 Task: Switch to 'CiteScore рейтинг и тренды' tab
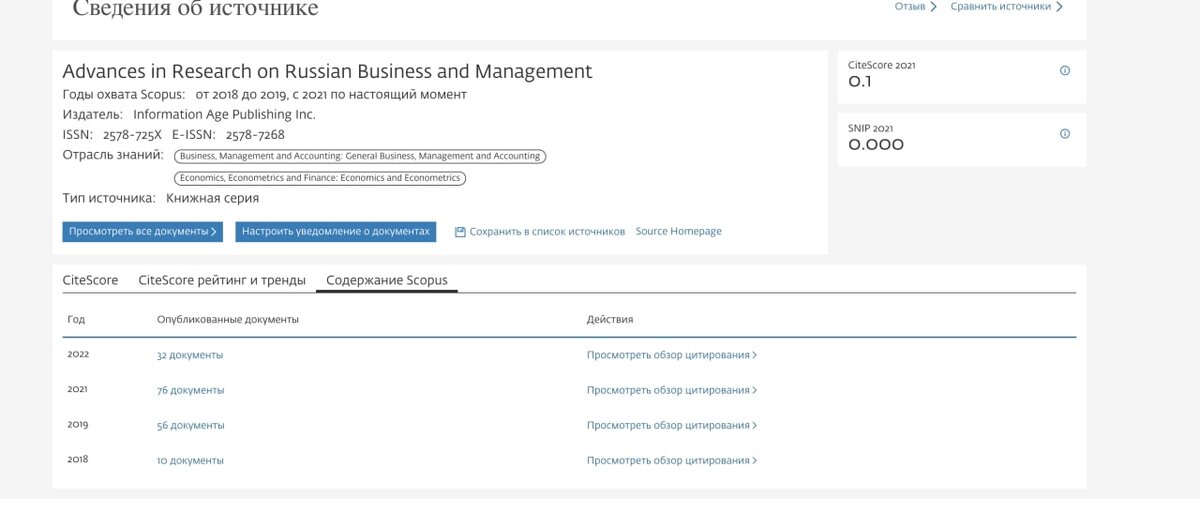pos(222,280)
